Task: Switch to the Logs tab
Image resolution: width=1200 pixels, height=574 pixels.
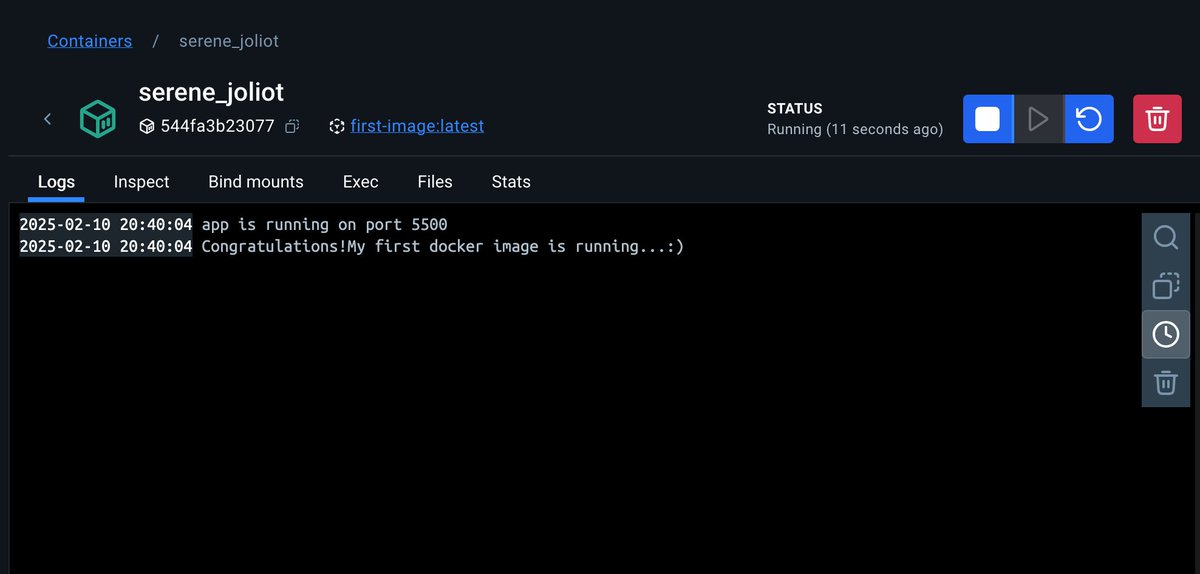Action: tap(56, 182)
